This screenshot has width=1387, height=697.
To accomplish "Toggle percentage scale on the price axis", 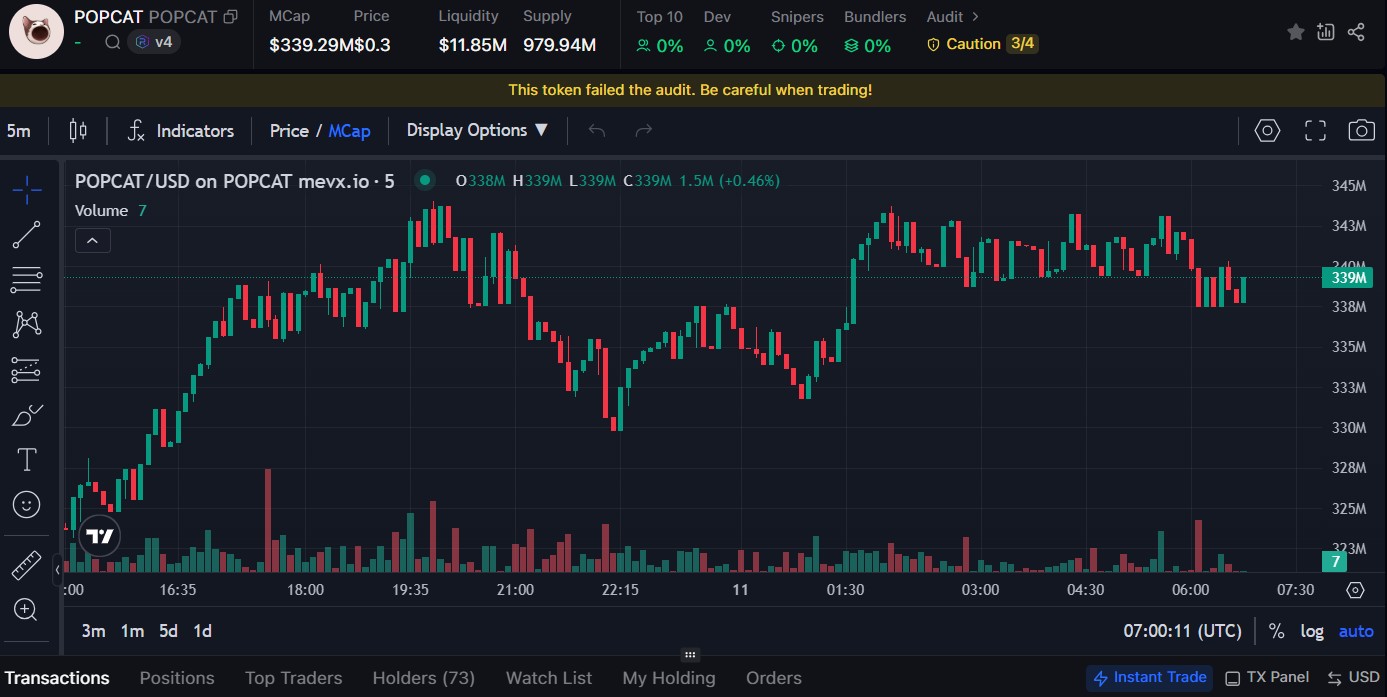I will [1277, 631].
